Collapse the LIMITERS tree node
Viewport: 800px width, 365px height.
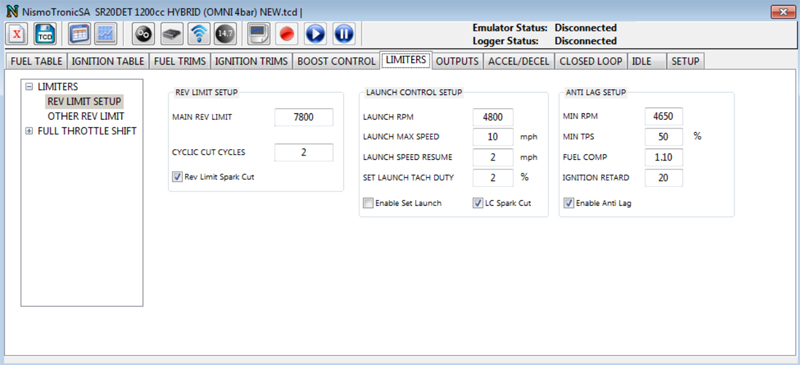(x=29, y=87)
